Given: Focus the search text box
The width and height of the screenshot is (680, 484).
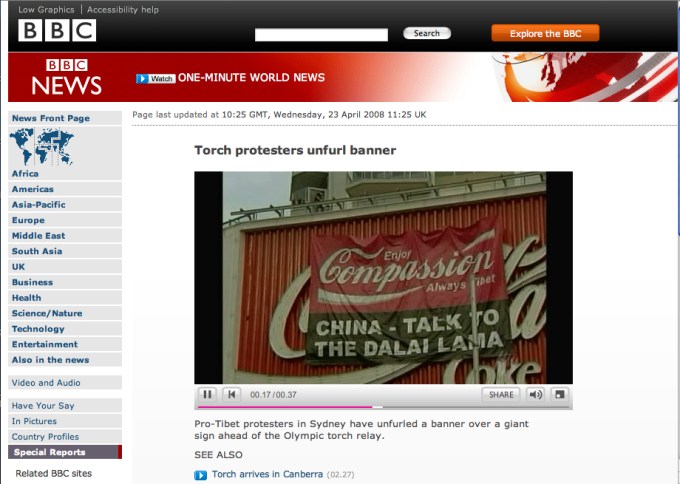Looking at the screenshot, I should click(321, 35).
